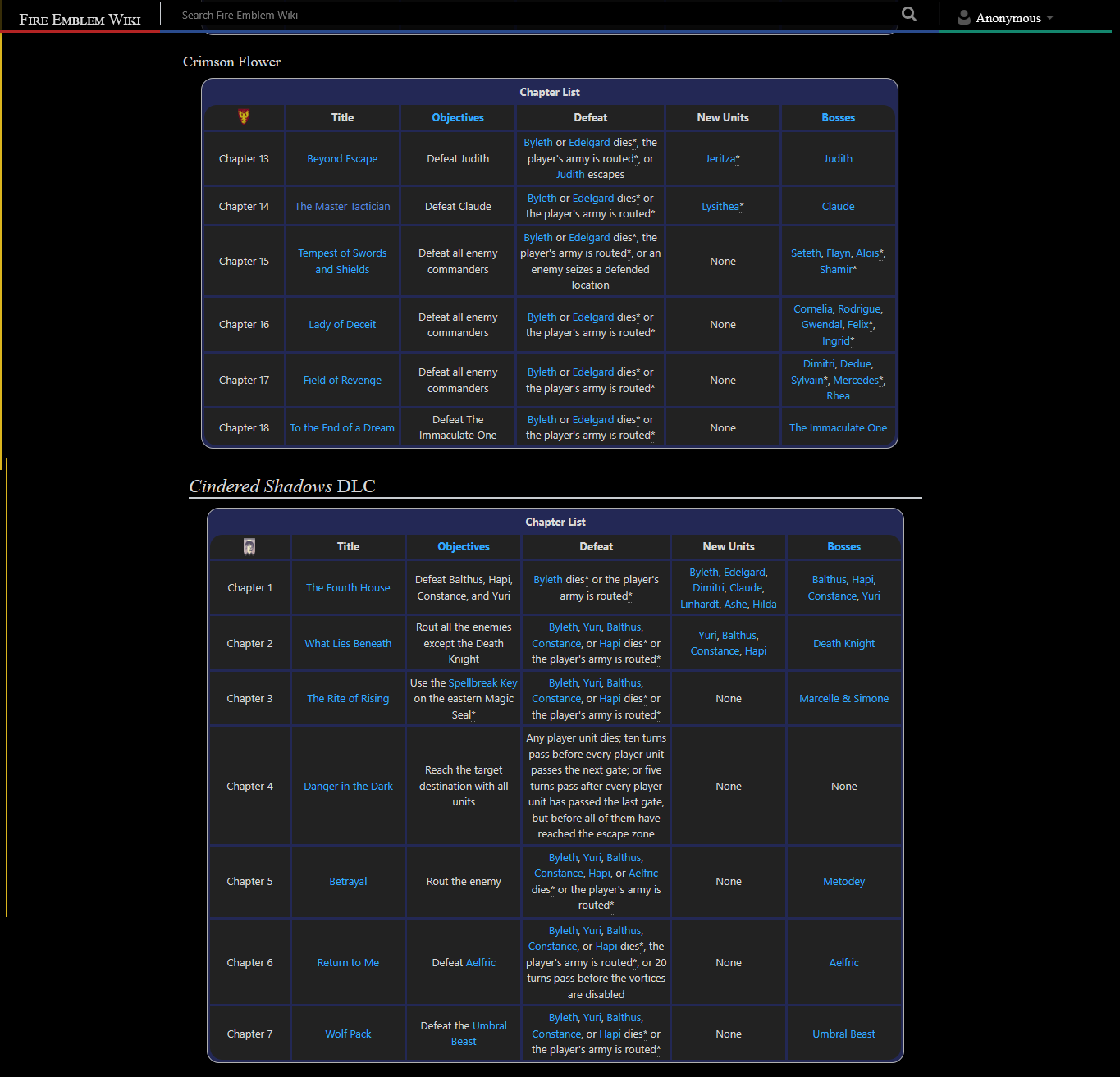Go to the Fire Emblem Wiki home logo
This screenshot has width=1120, height=1077.
click(80, 20)
